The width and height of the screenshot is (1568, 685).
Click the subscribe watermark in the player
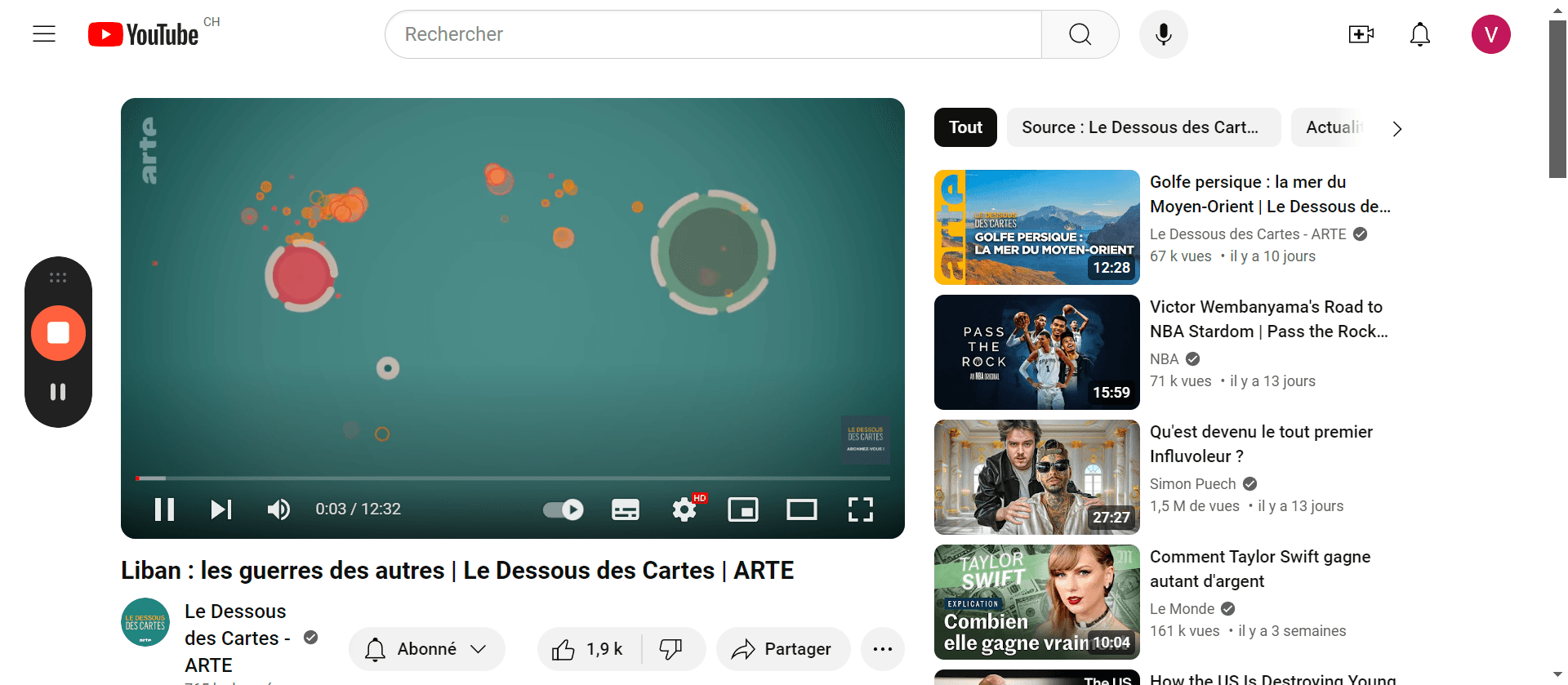point(866,440)
